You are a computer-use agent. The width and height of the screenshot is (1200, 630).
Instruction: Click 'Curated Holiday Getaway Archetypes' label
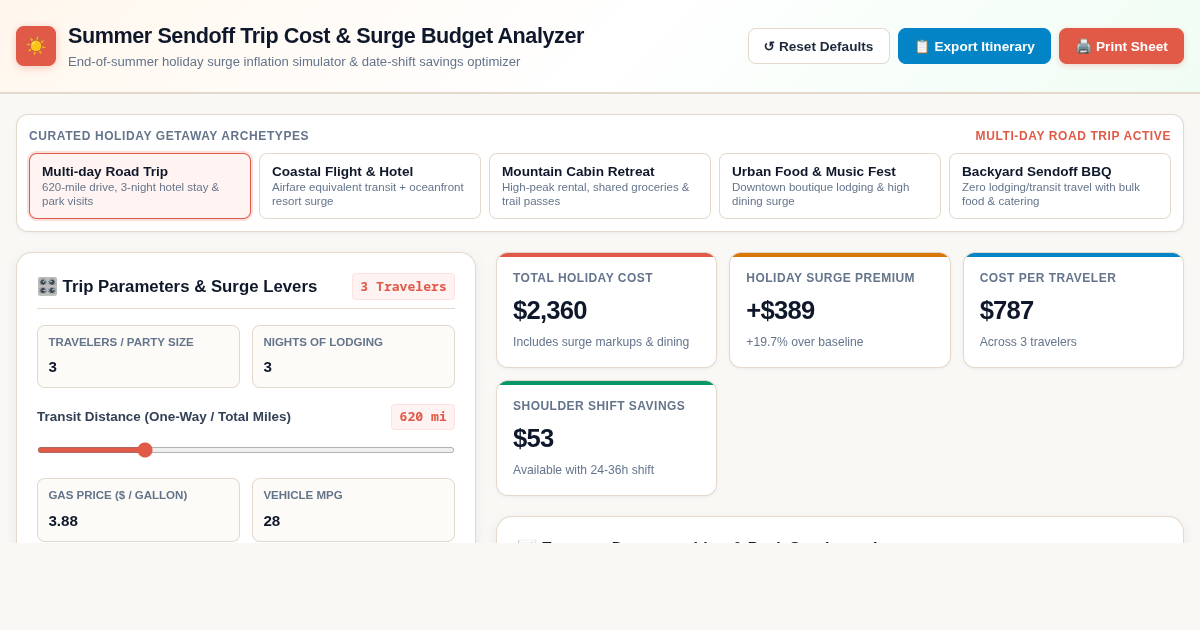point(169,136)
